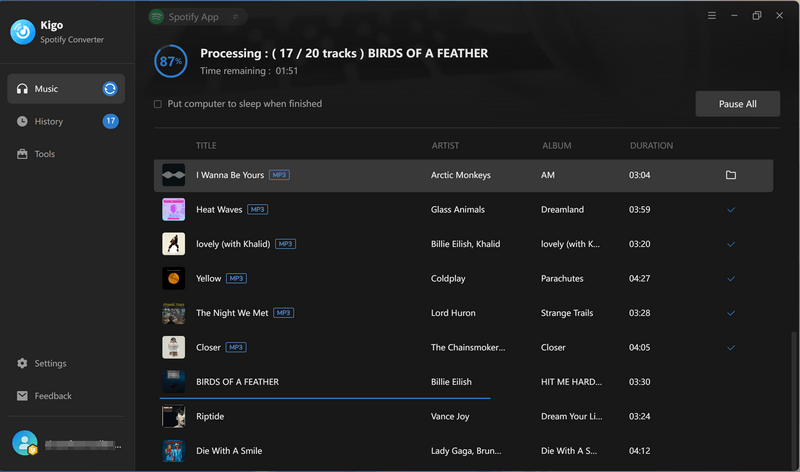Click the Yellow album cover
800x472 pixels.
(173, 279)
